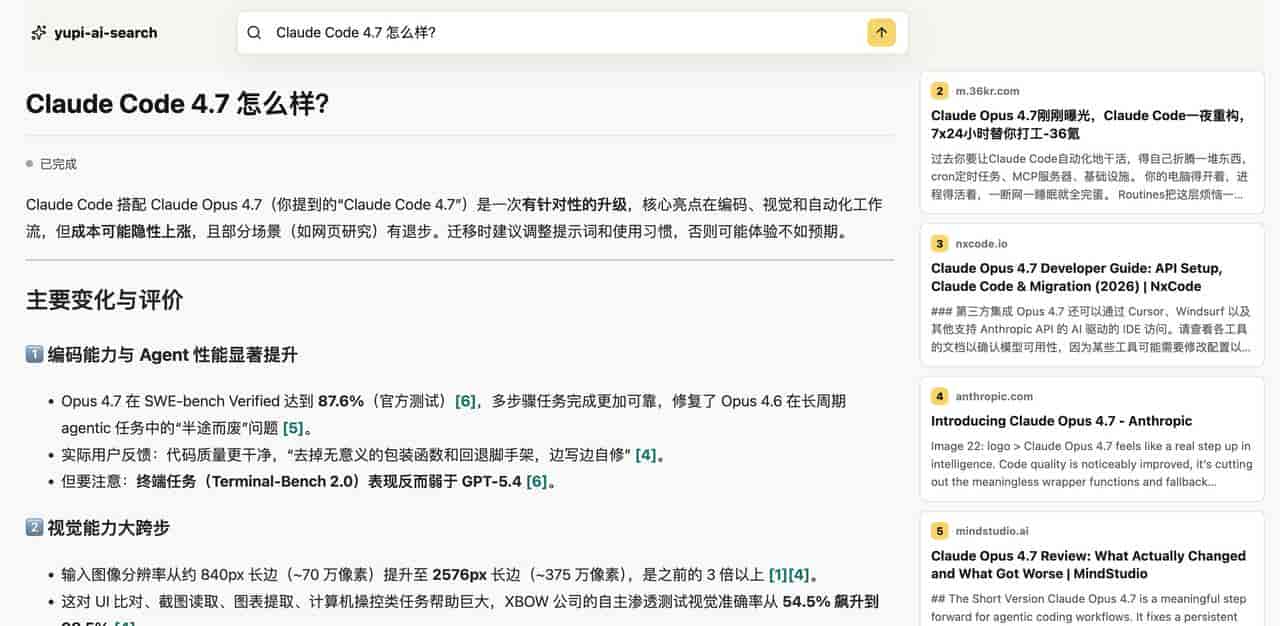Click the nxcode.io domain label
Screen dimensions: 1280x626
tap(981, 243)
